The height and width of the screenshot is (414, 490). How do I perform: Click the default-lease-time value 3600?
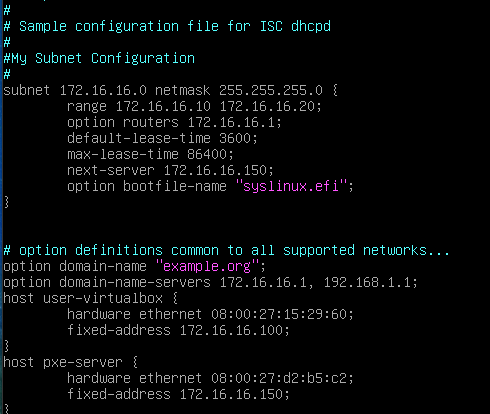(x=235, y=138)
